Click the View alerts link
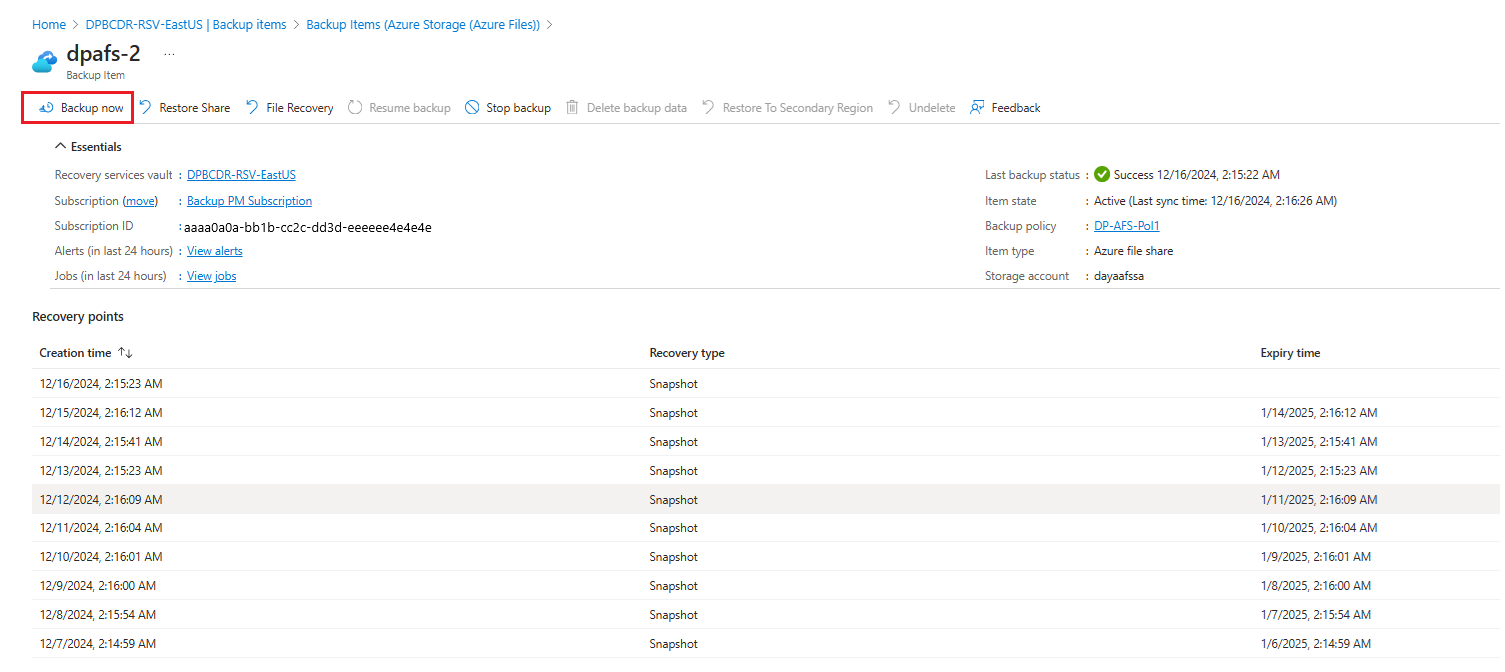Image resolution: width=1505 pixels, height=672 pixels. 215,251
